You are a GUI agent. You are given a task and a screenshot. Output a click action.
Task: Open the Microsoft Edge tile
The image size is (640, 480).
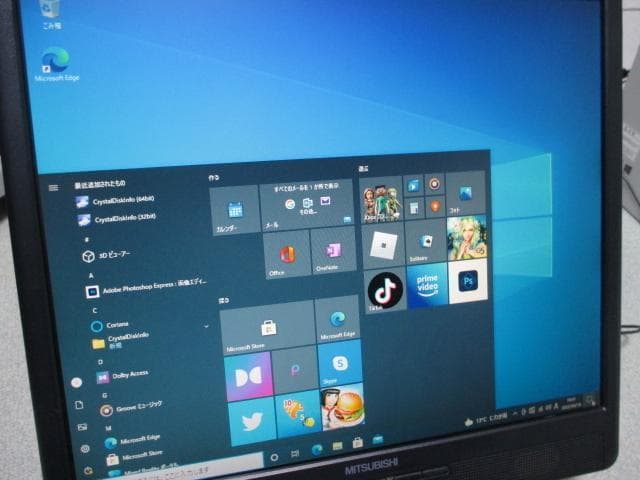click(x=338, y=320)
